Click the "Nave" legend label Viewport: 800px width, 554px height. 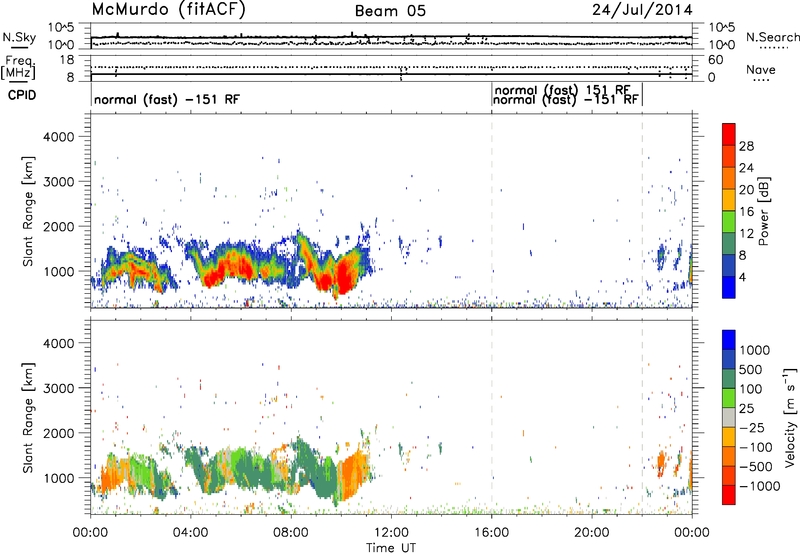click(x=761, y=70)
